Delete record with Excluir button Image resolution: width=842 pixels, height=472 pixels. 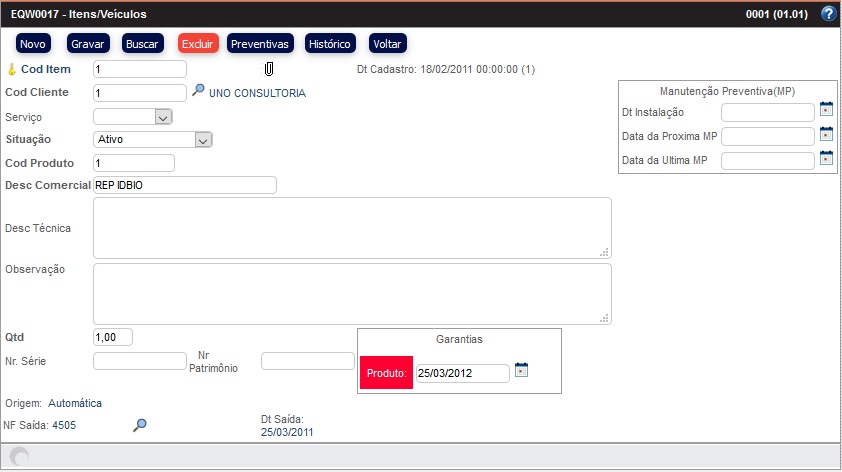[197, 44]
